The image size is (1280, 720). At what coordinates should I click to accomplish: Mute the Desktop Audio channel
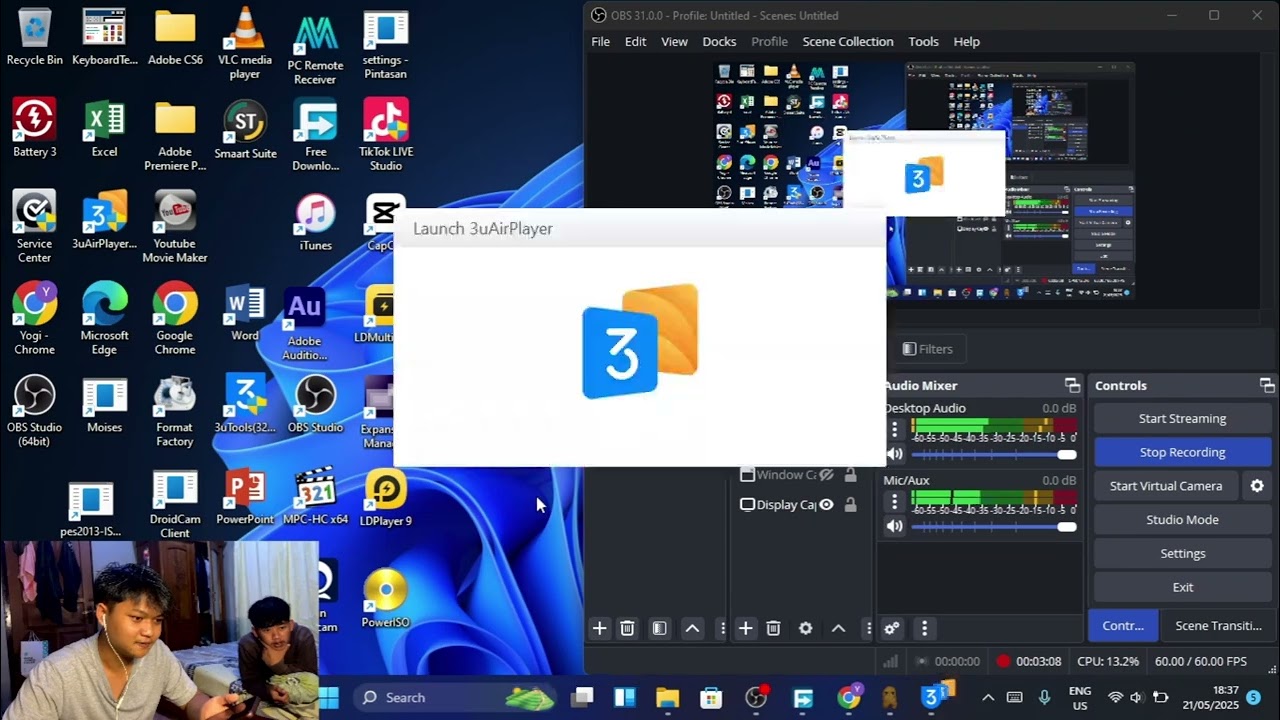coord(895,454)
